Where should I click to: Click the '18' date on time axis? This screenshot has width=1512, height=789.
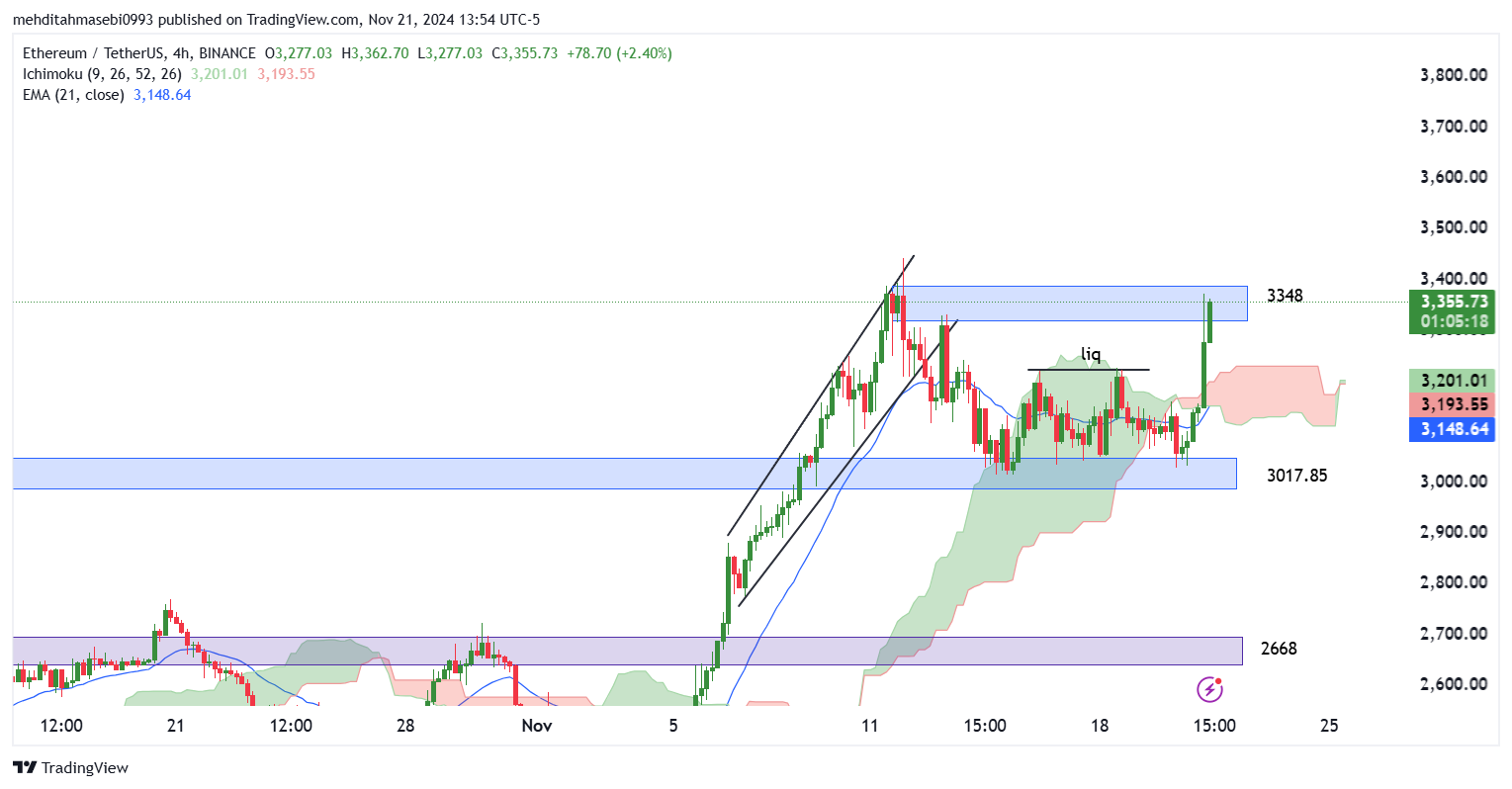pos(1100,726)
